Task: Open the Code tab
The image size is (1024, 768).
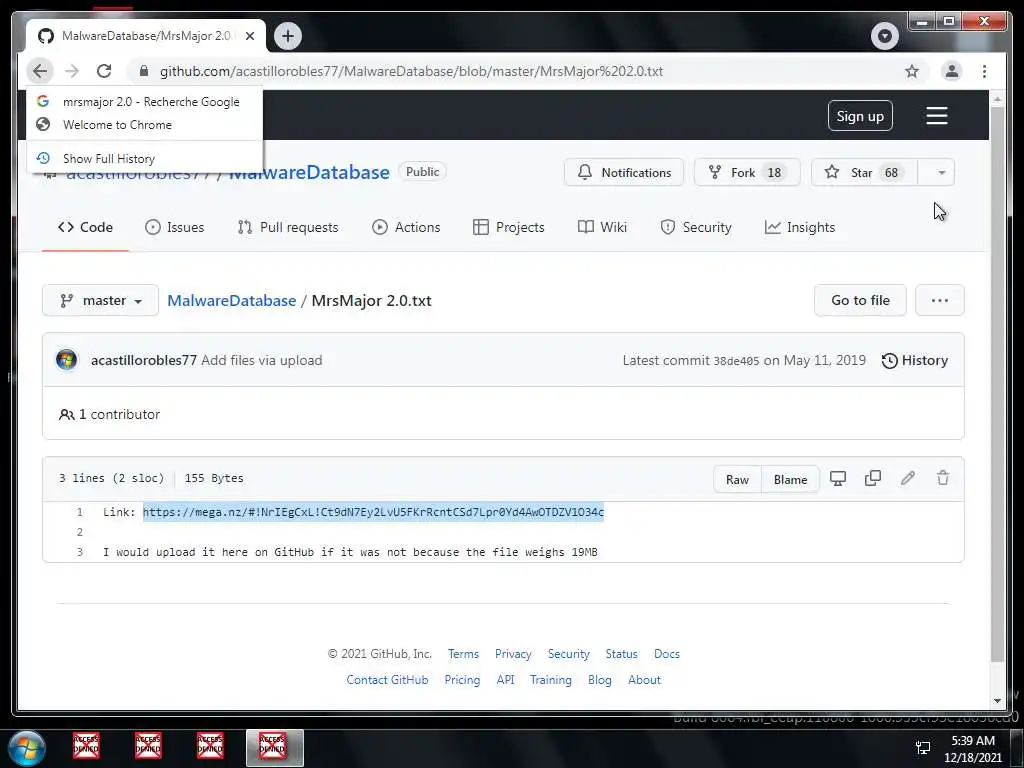Action: point(86,227)
